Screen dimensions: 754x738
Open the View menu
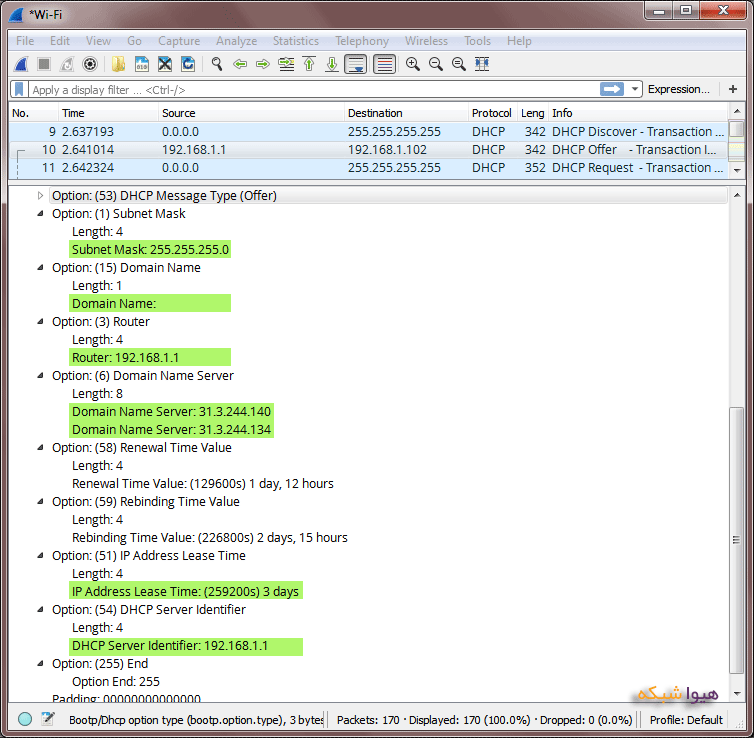[x=98, y=41]
